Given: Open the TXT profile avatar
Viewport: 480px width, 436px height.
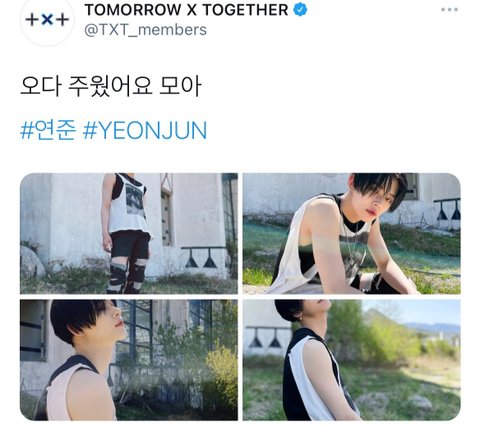Looking at the screenshot, I should click(x=47, y=20).
